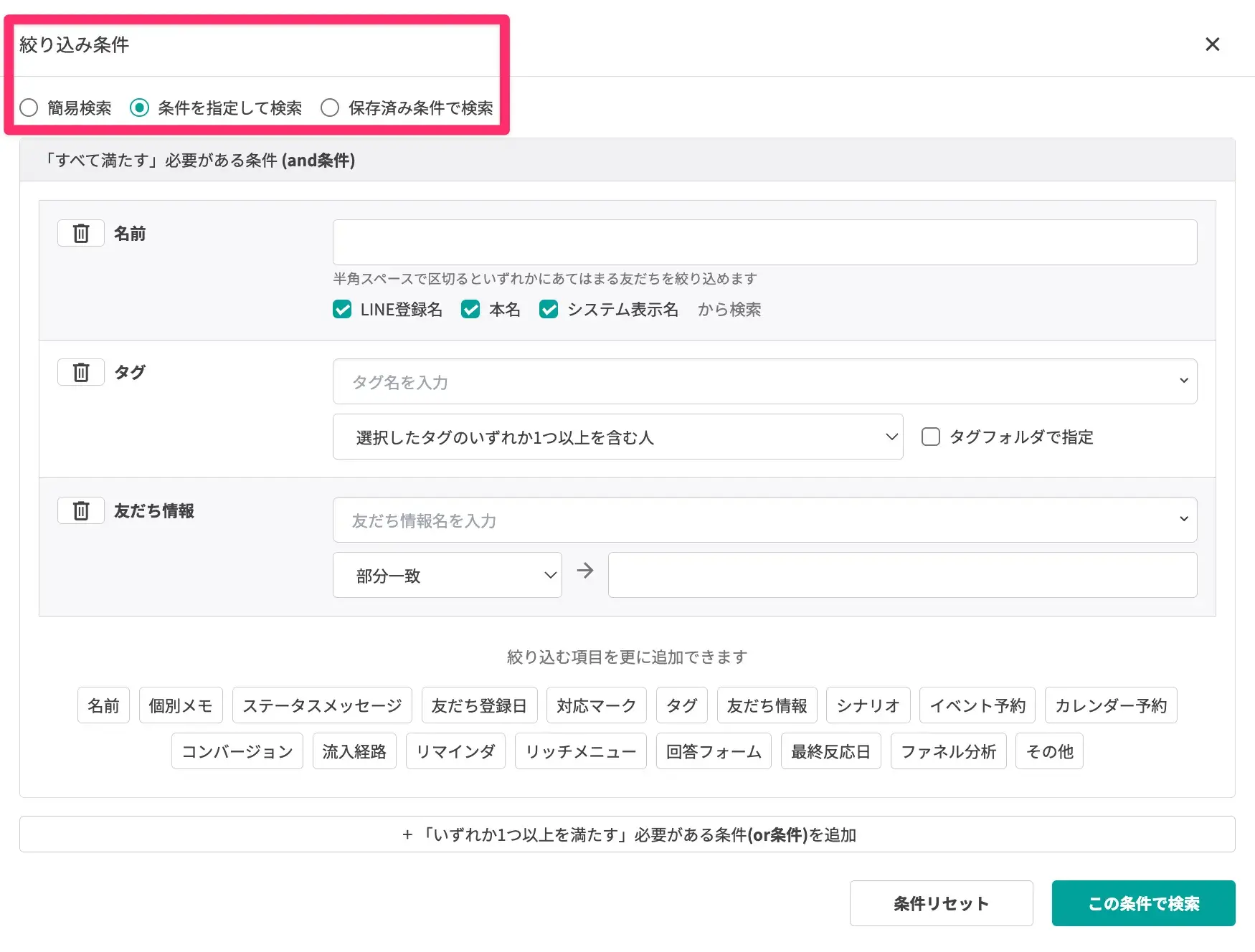The image size is (1255, 952).
Task: Add an or条件 group
Action: click(x=627, y=834)
